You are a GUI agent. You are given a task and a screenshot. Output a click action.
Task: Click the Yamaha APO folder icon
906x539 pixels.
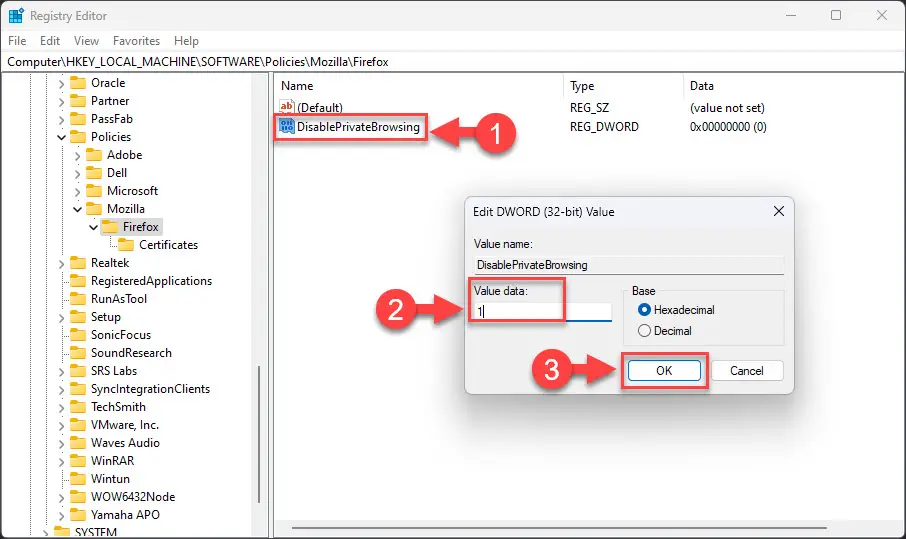tap(78, 514)
